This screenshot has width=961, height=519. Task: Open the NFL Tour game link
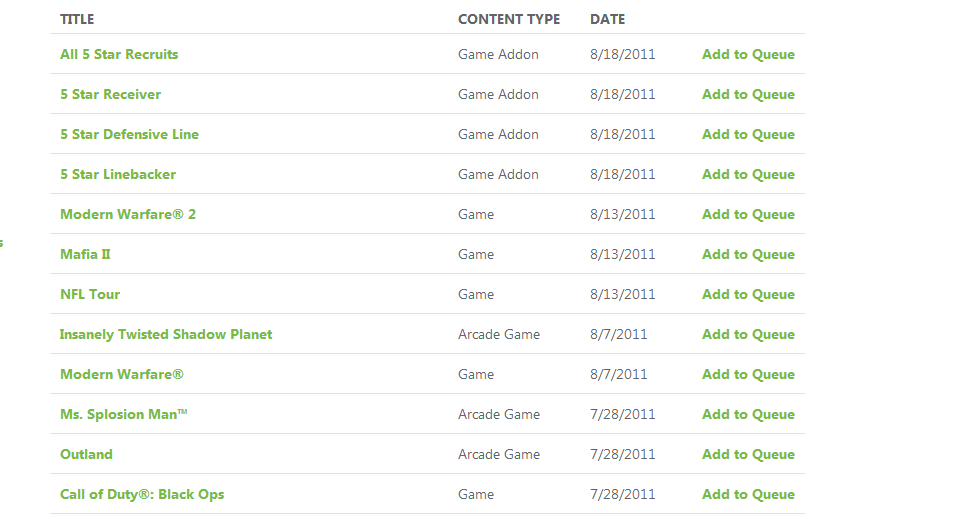click(90, 294)
